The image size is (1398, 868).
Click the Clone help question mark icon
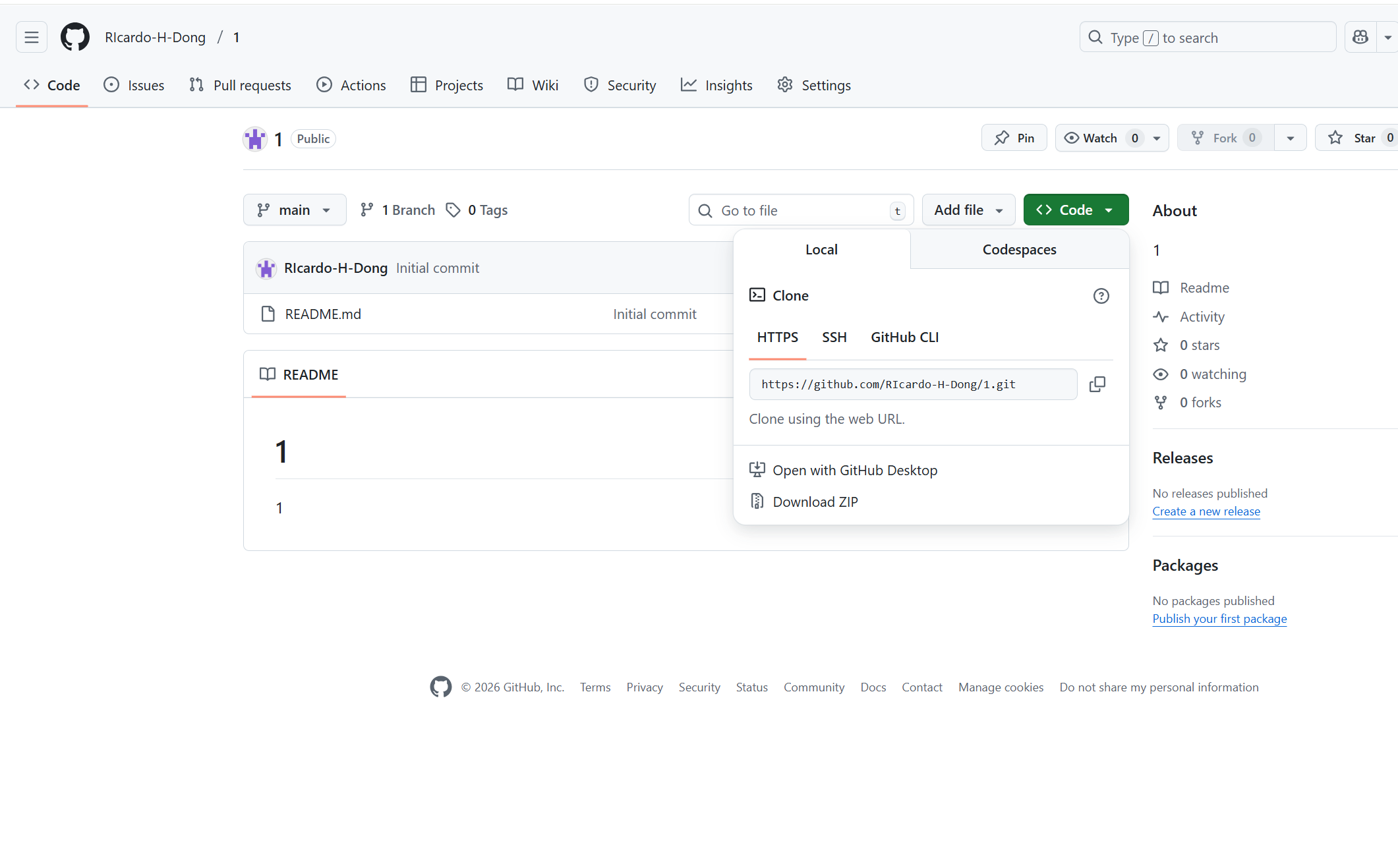coord(1101,296)
